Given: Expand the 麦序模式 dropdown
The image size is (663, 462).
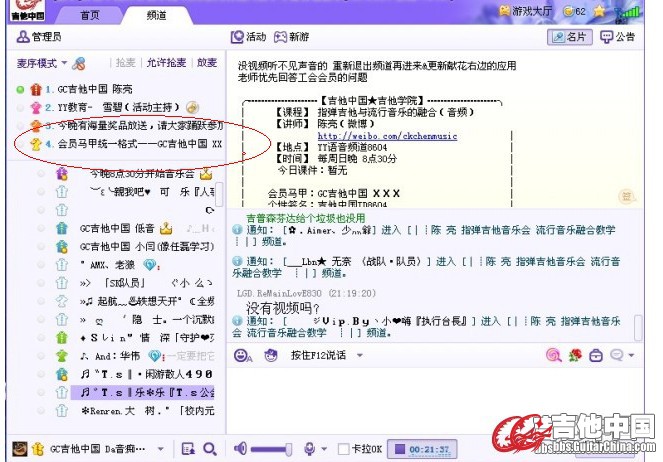Looking at the screenshot, I should tap(39, 62).
